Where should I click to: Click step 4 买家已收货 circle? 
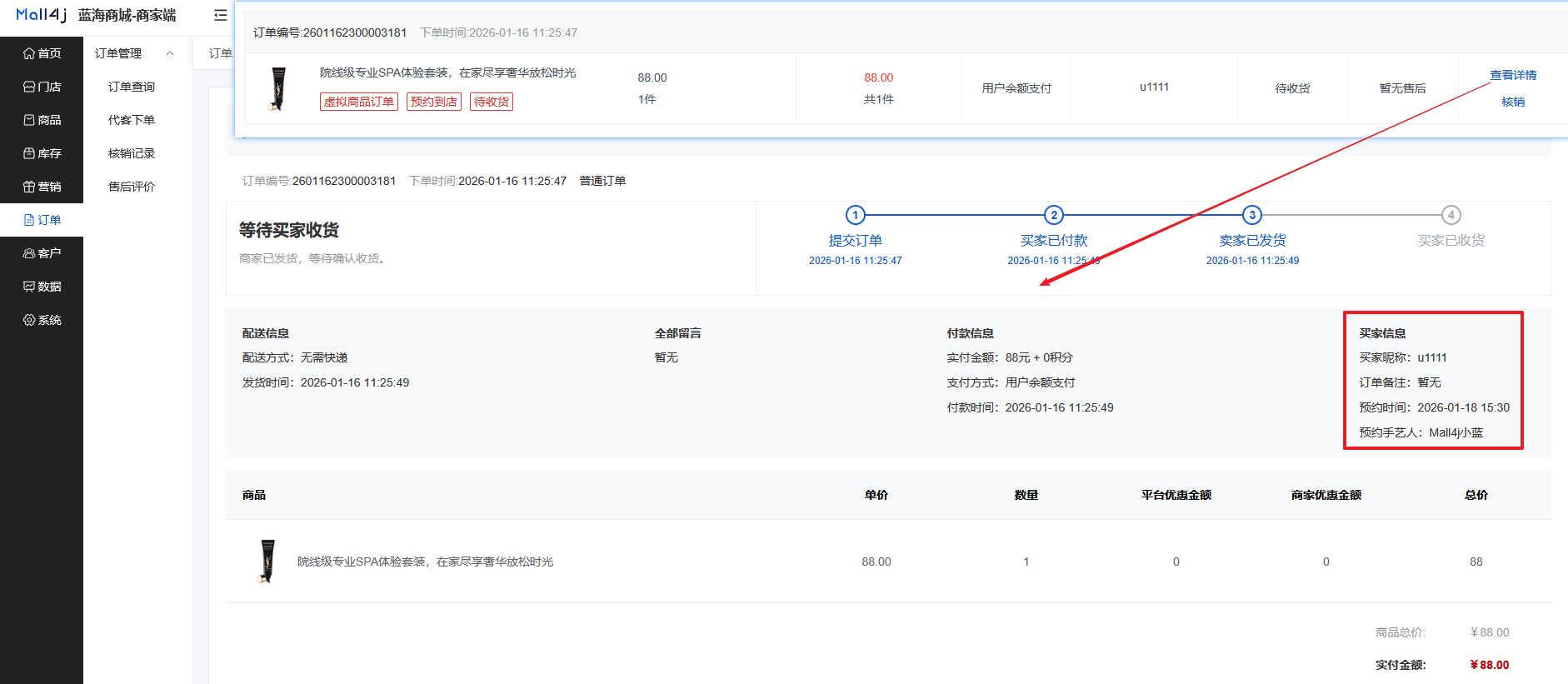(x=1451, y=215)
